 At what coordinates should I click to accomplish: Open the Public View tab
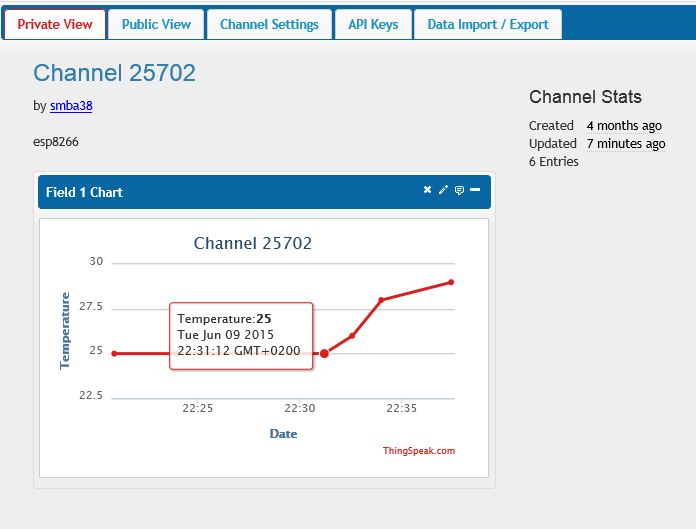point(155,24)
